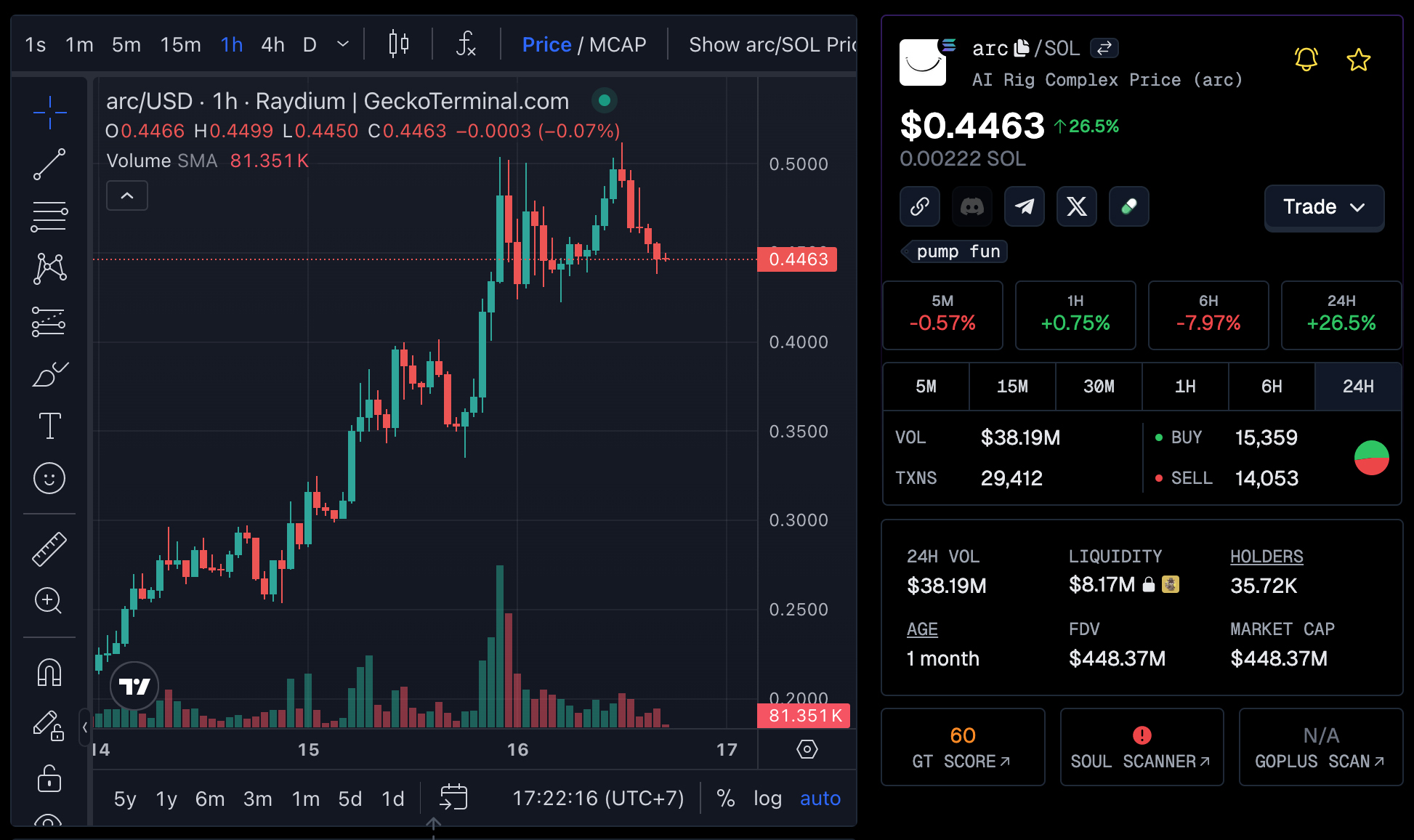Screen dimensions: 1414x840
Task: Switch chart interval to 5m
Action: pyautogui.click(x=126, y=44)
